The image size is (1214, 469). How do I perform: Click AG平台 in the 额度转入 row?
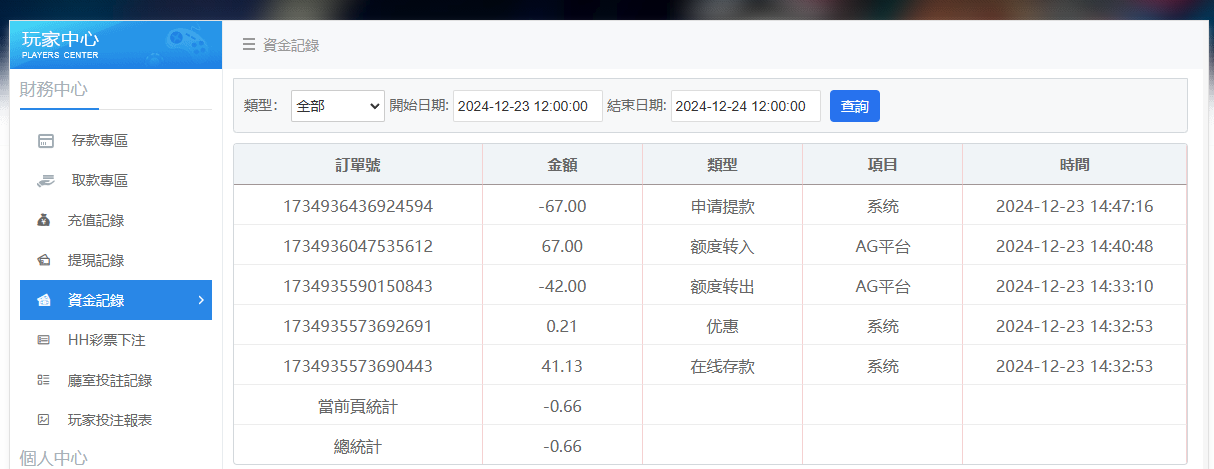click(x=882, y=246)
